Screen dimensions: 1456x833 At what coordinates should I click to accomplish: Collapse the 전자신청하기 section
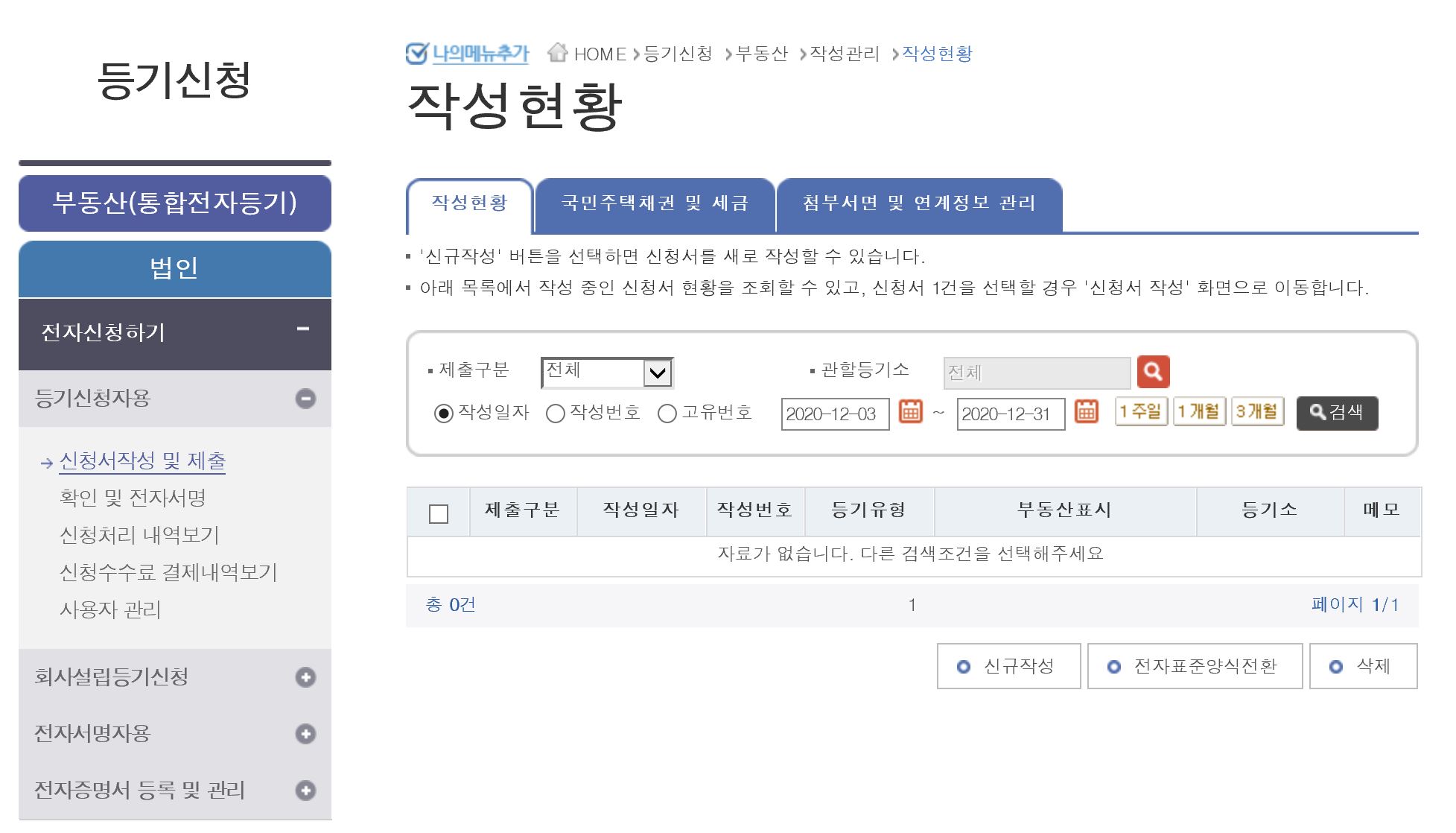(302, 329)
